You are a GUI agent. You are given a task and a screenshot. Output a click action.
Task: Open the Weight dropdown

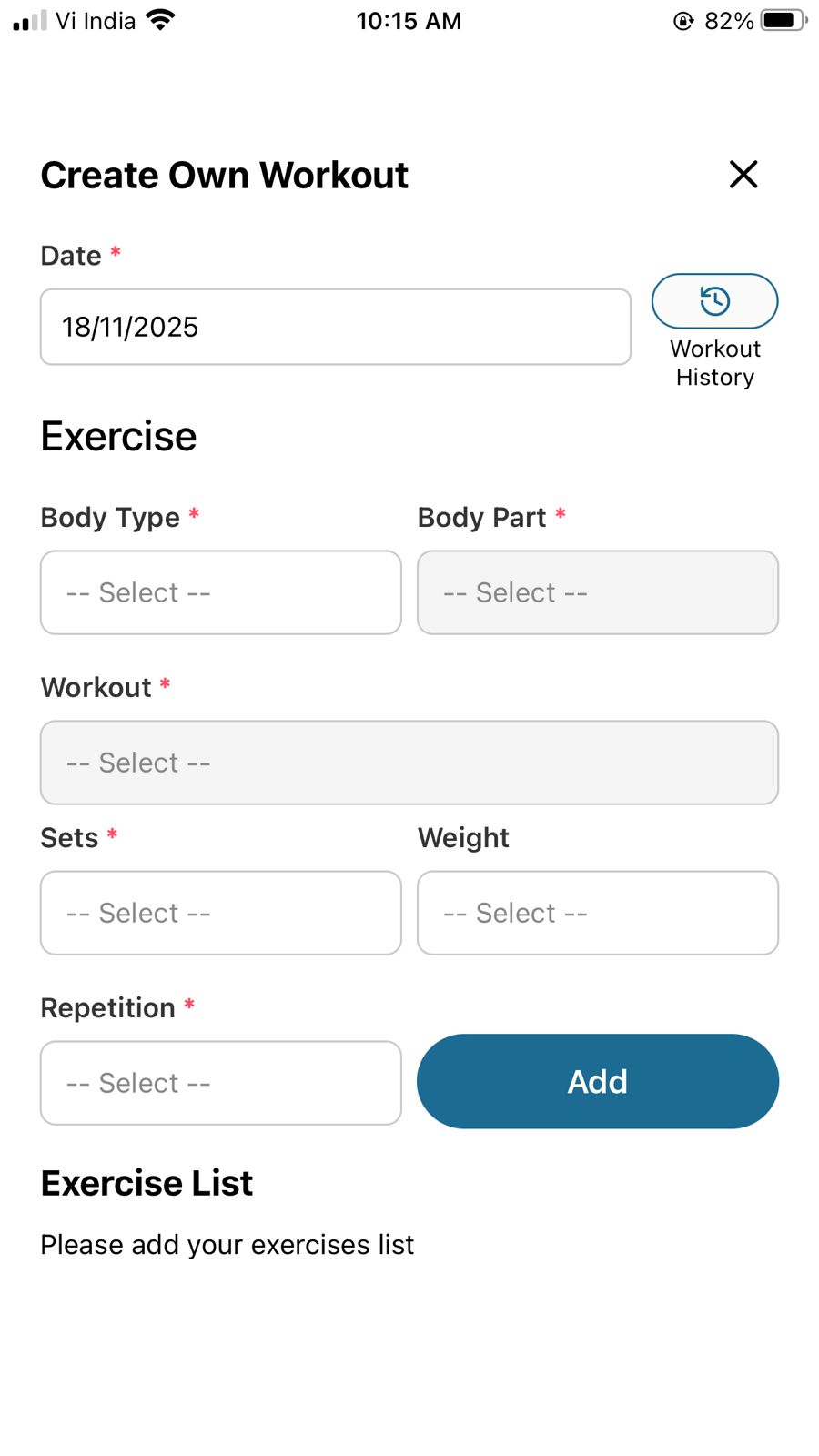pyautogui.click(x=597, y=913)
